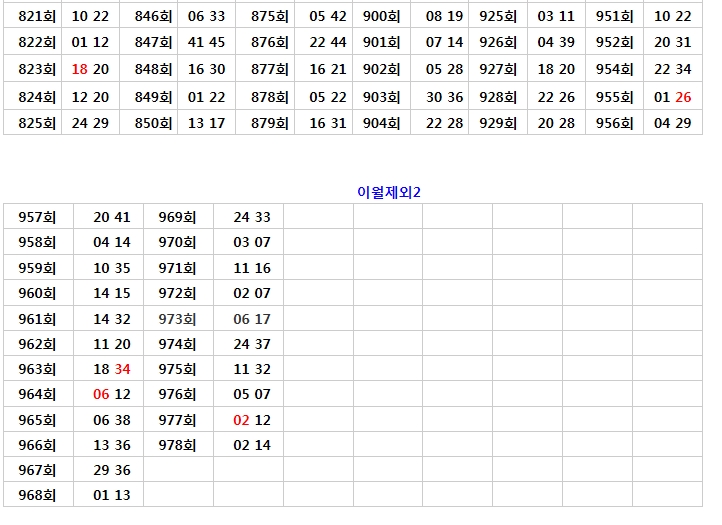Click the 846회 cell

pyautogui.click(x=153, y=16)
